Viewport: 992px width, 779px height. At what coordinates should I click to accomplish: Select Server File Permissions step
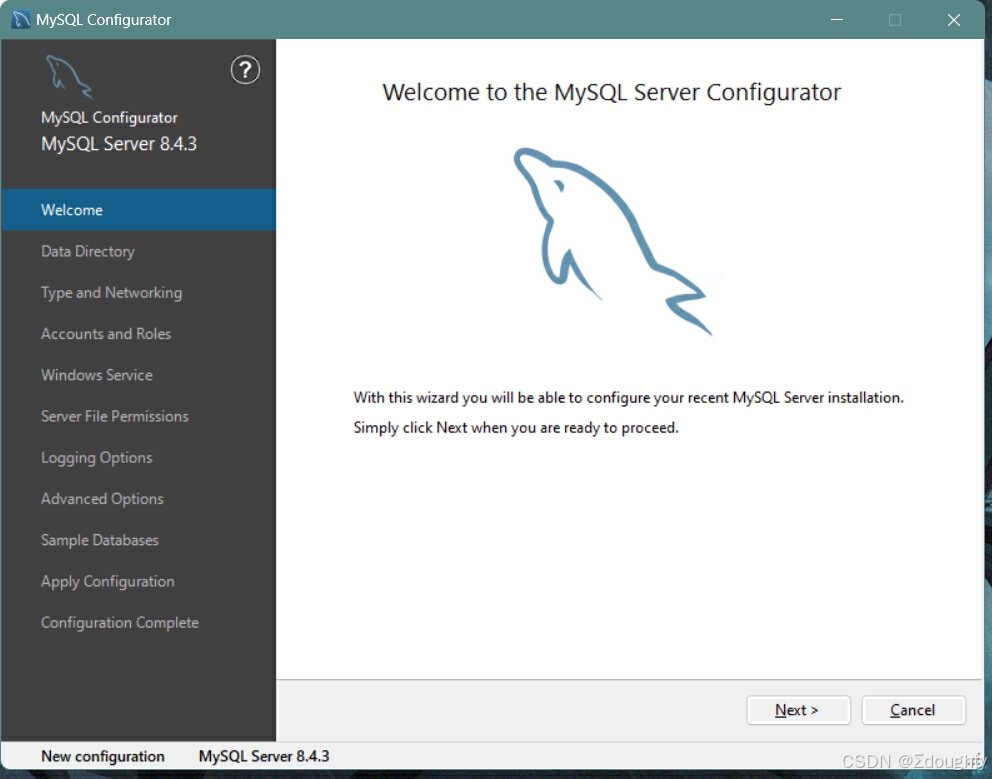(x=139, y=416)
